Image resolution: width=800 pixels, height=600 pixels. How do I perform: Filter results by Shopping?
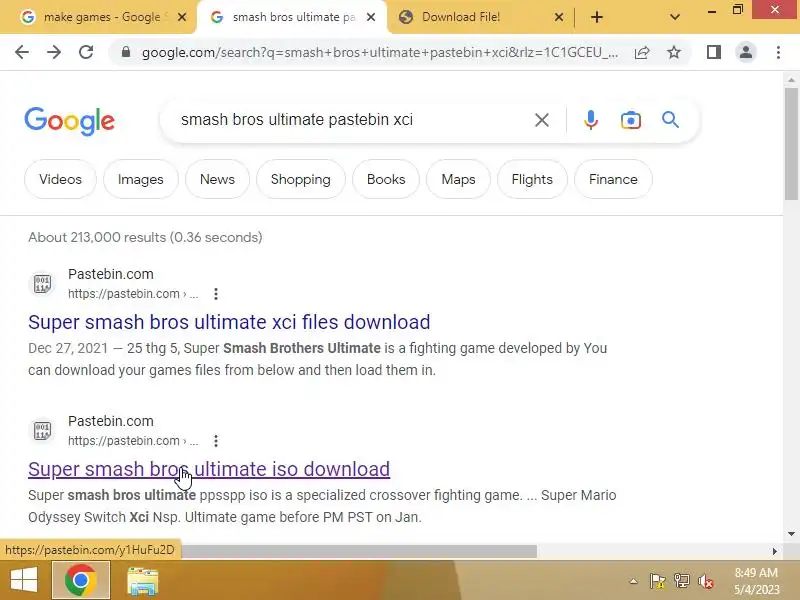click(x=301, y=179)
